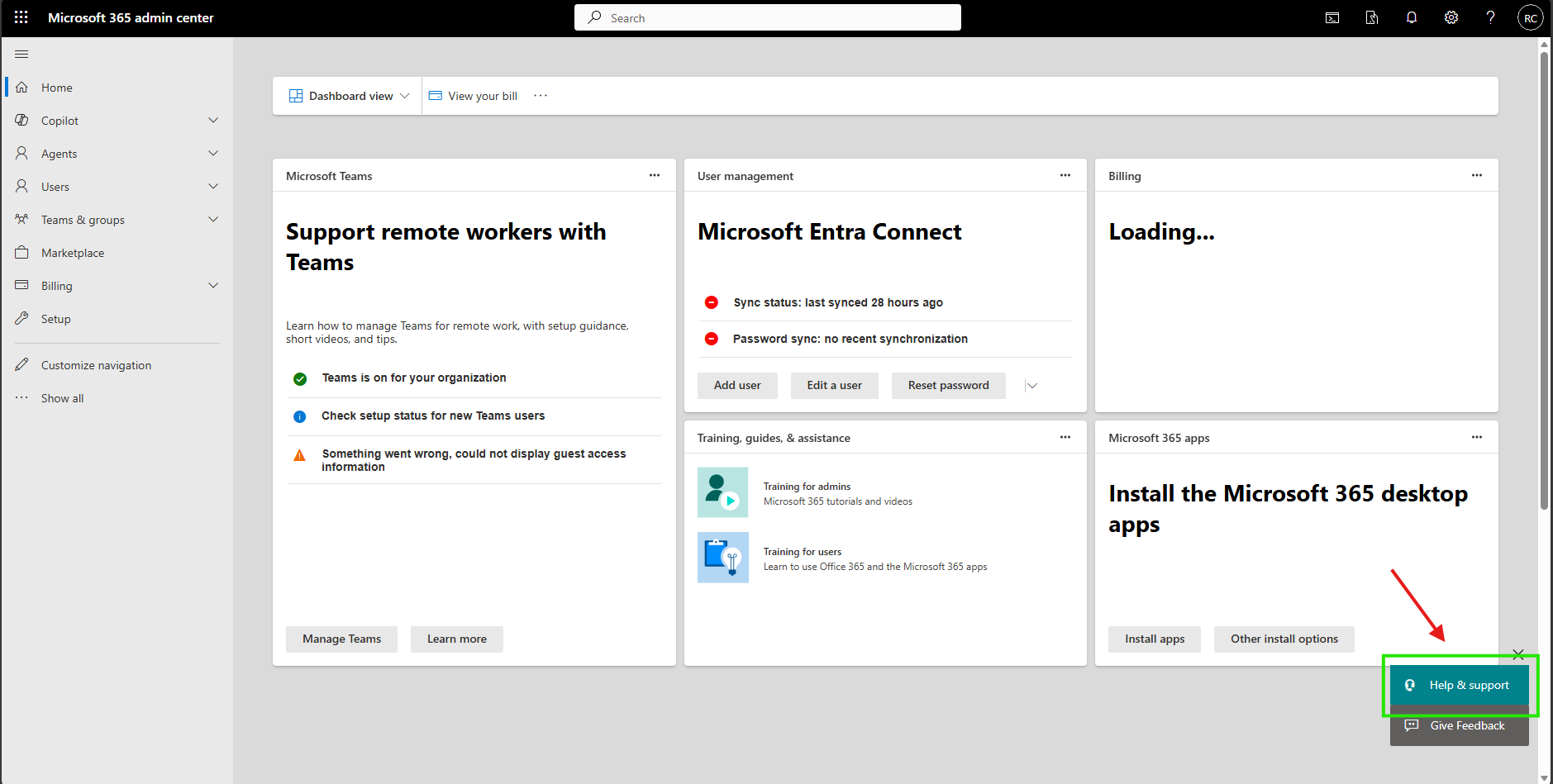This screenshot has width=1553, height=784.
Task: Click the Help & support button
Action: [x=1460, y=685]
